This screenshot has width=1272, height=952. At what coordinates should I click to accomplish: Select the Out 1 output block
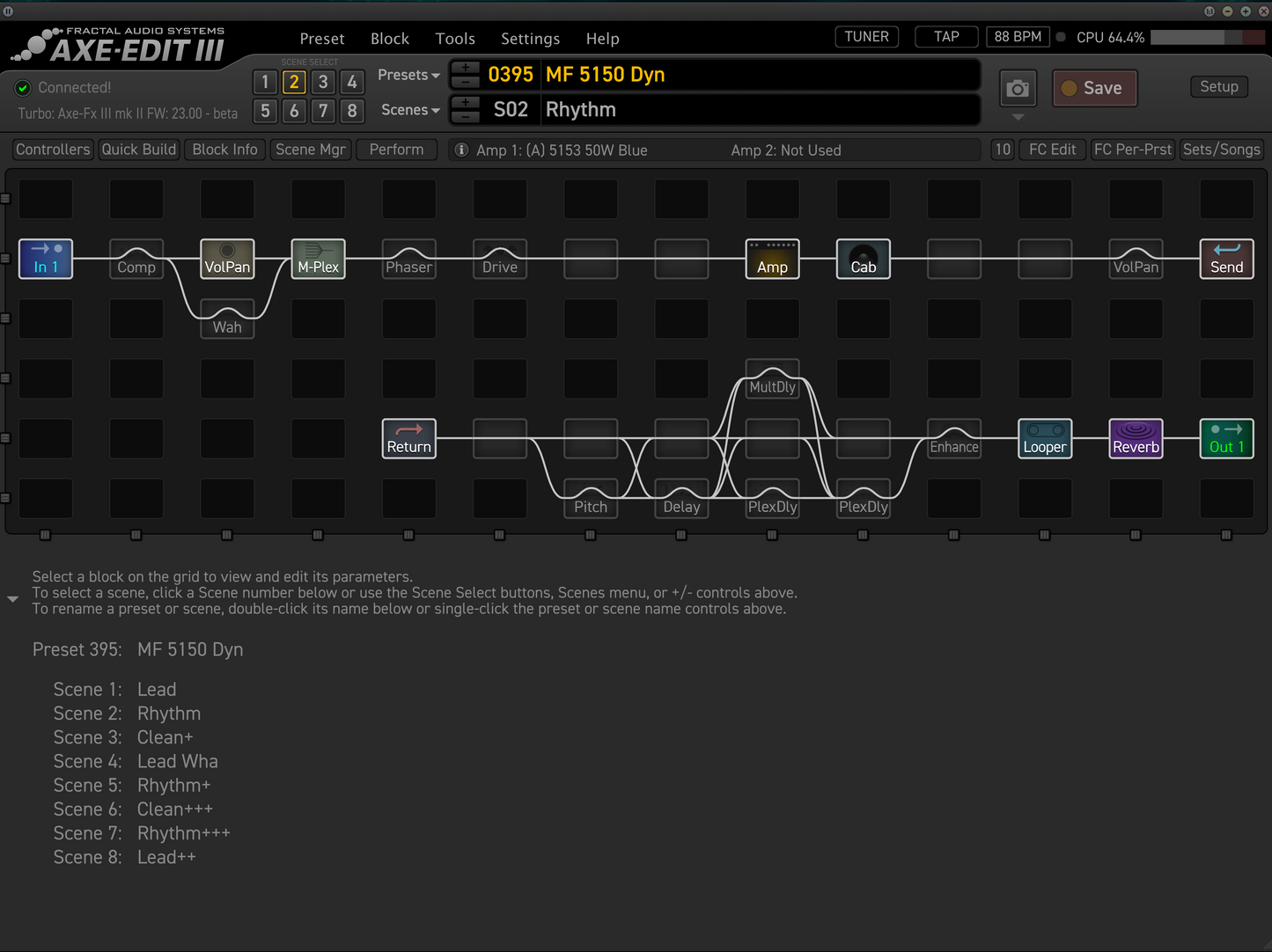tap(1226, 438)
